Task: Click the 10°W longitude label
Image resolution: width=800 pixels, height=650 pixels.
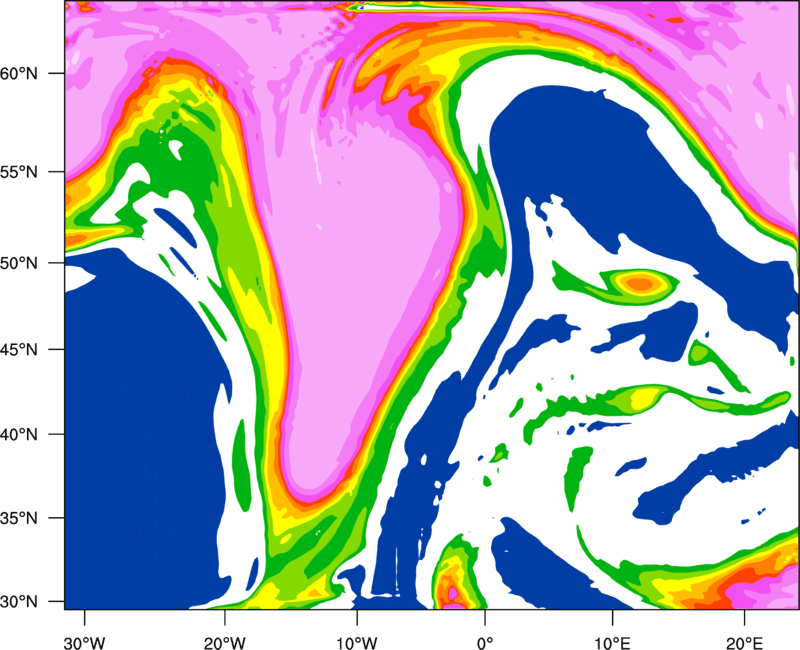Action: coord(357,643)
